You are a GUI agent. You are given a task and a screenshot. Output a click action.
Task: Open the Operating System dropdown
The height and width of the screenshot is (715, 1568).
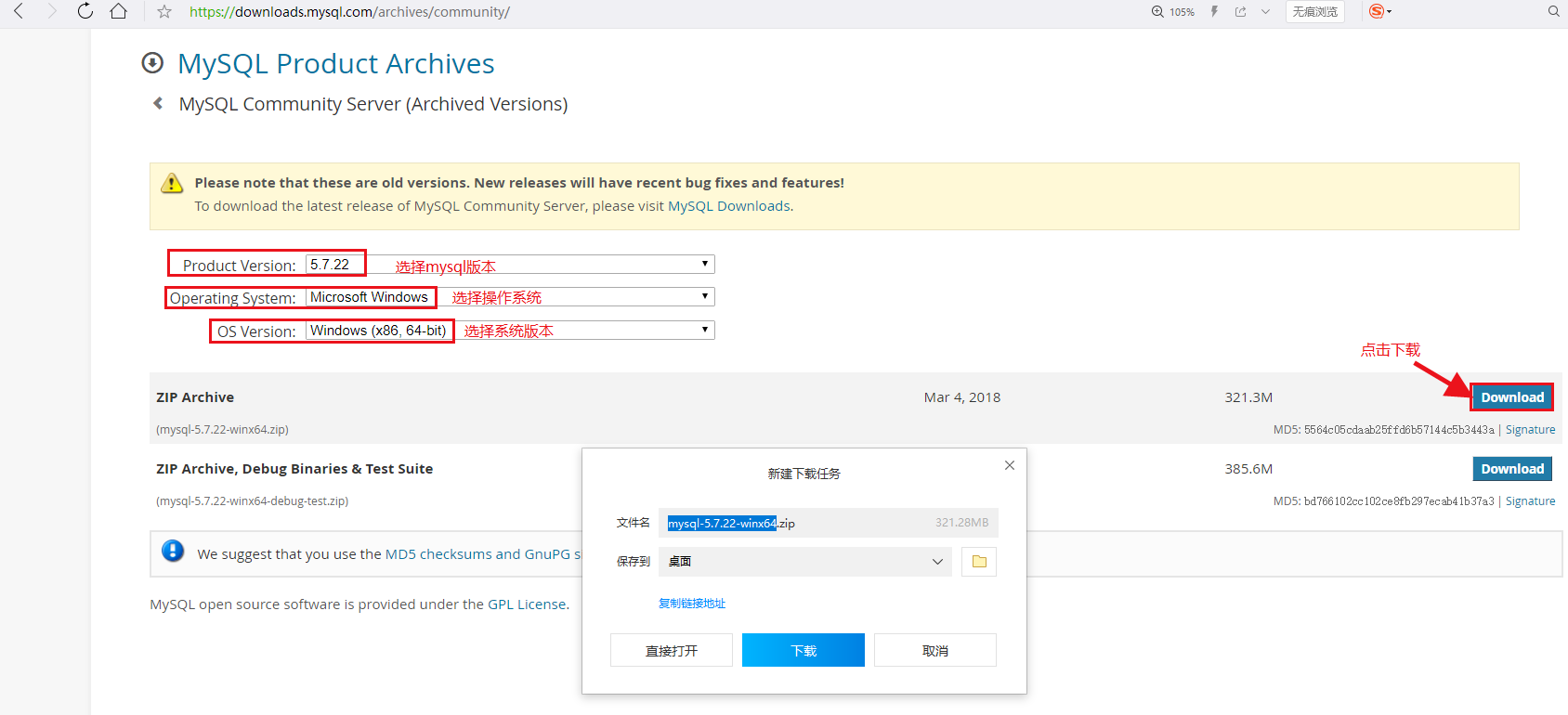[510, 297]
